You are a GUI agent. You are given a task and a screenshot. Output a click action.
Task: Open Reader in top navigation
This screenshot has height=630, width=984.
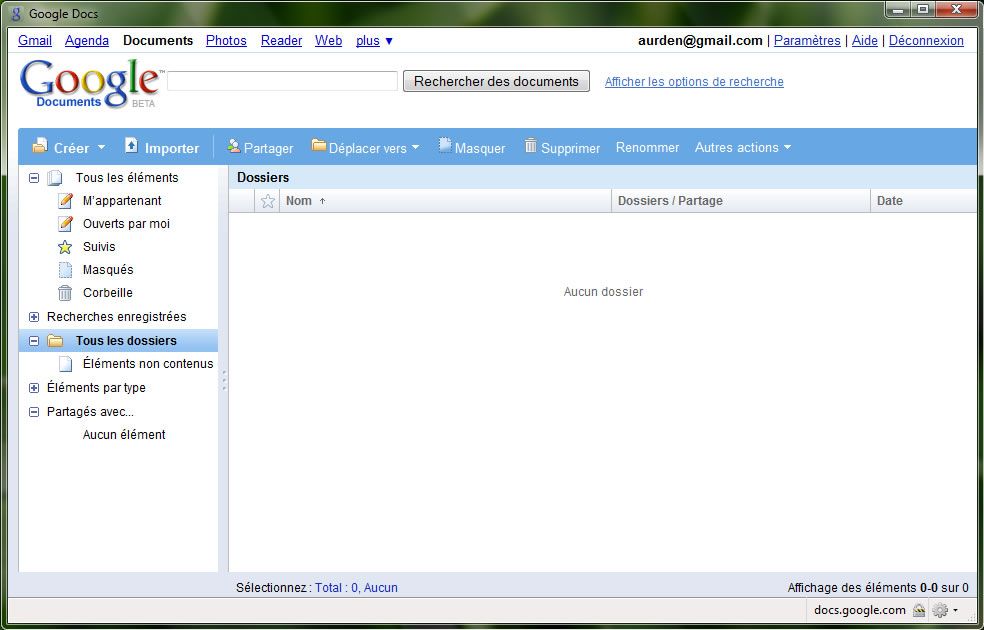pyautogui.click(x=281, y=41)
